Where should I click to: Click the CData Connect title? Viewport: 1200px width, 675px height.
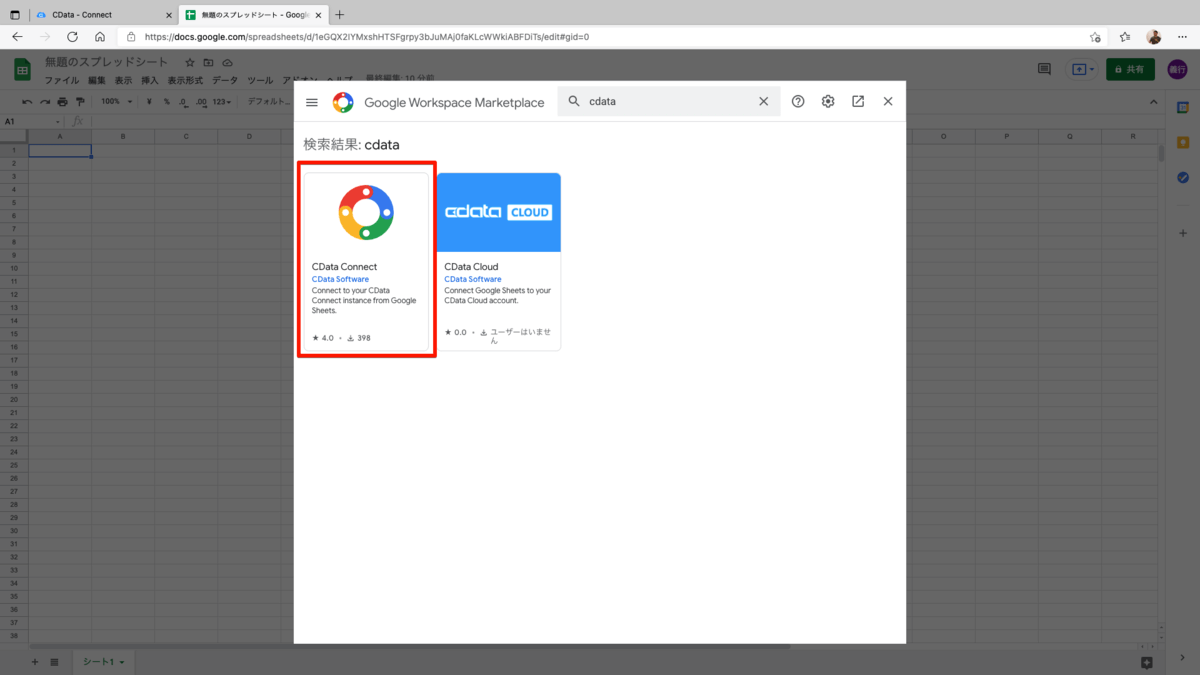coord(344,267)
